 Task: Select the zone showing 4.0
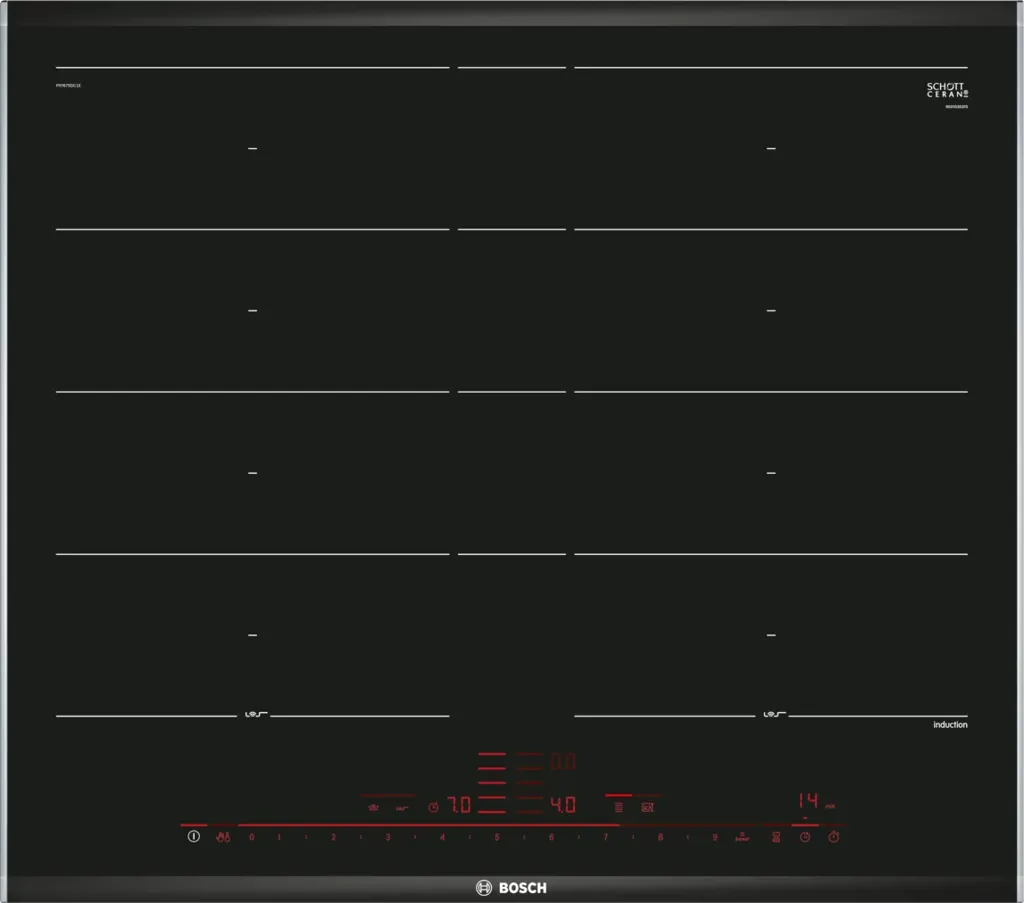[x=563, y=804]
